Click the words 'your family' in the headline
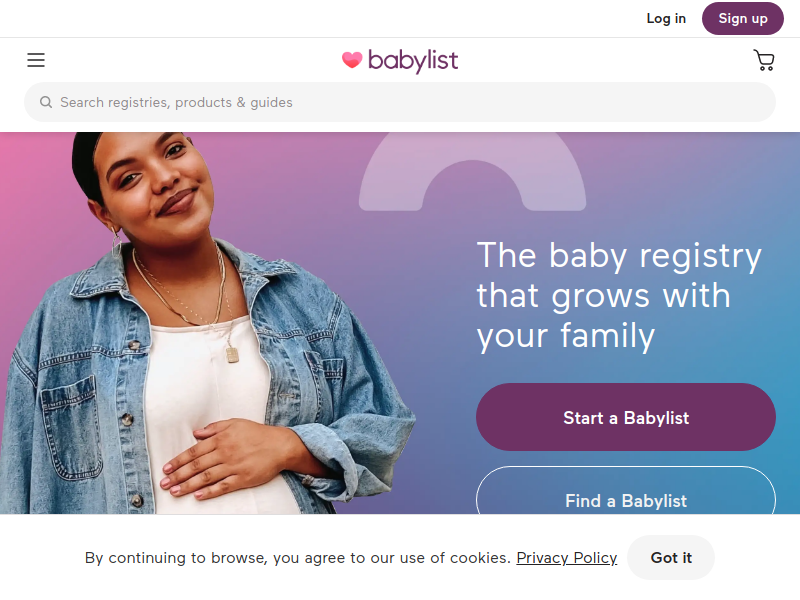 [566, 336]
